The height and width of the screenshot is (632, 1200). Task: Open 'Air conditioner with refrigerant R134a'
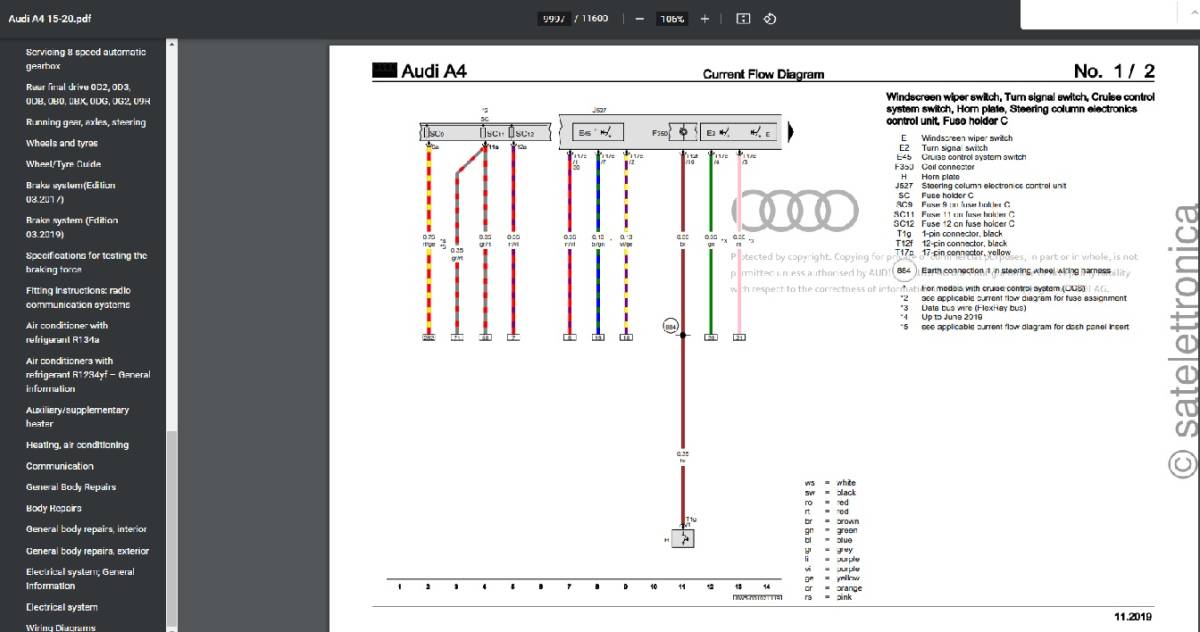(x=67, y=332)
